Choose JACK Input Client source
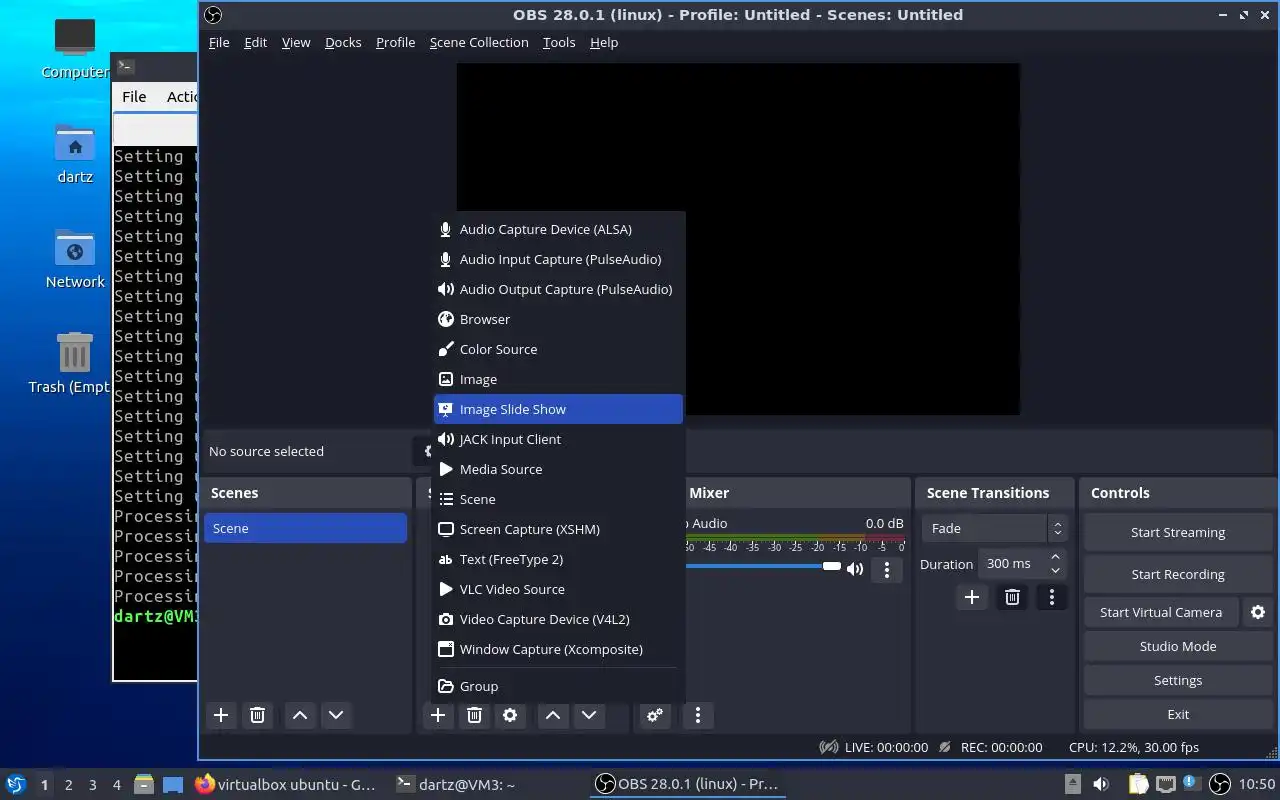 click(x=558, y=439)
